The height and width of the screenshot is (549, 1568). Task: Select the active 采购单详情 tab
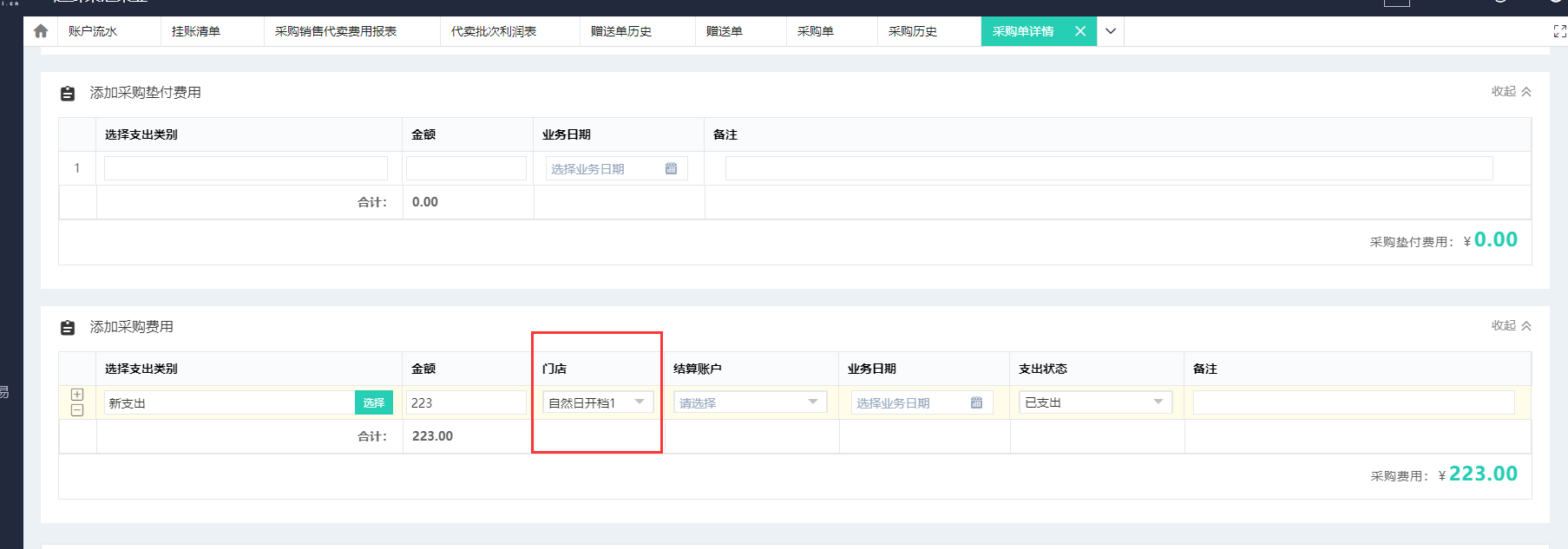coord(1023,31)
